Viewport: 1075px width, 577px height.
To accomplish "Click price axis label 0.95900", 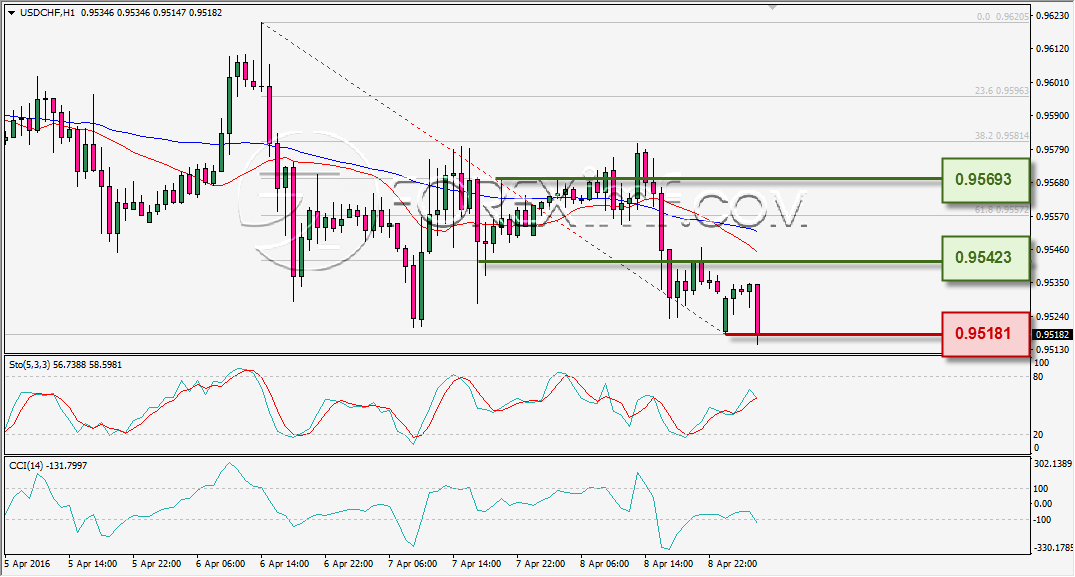I will pyautogui.click(x=1052, y=115).
